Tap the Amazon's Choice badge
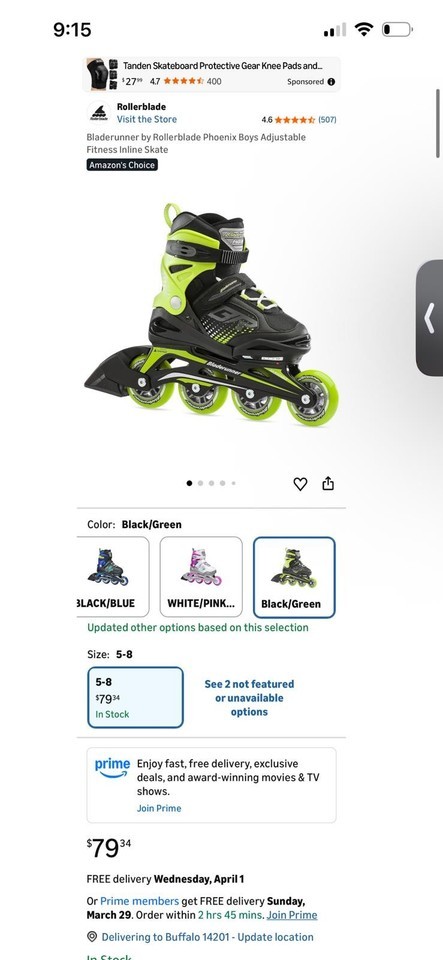This screenshot has height=960, width=443. click(x=122, y=165)
